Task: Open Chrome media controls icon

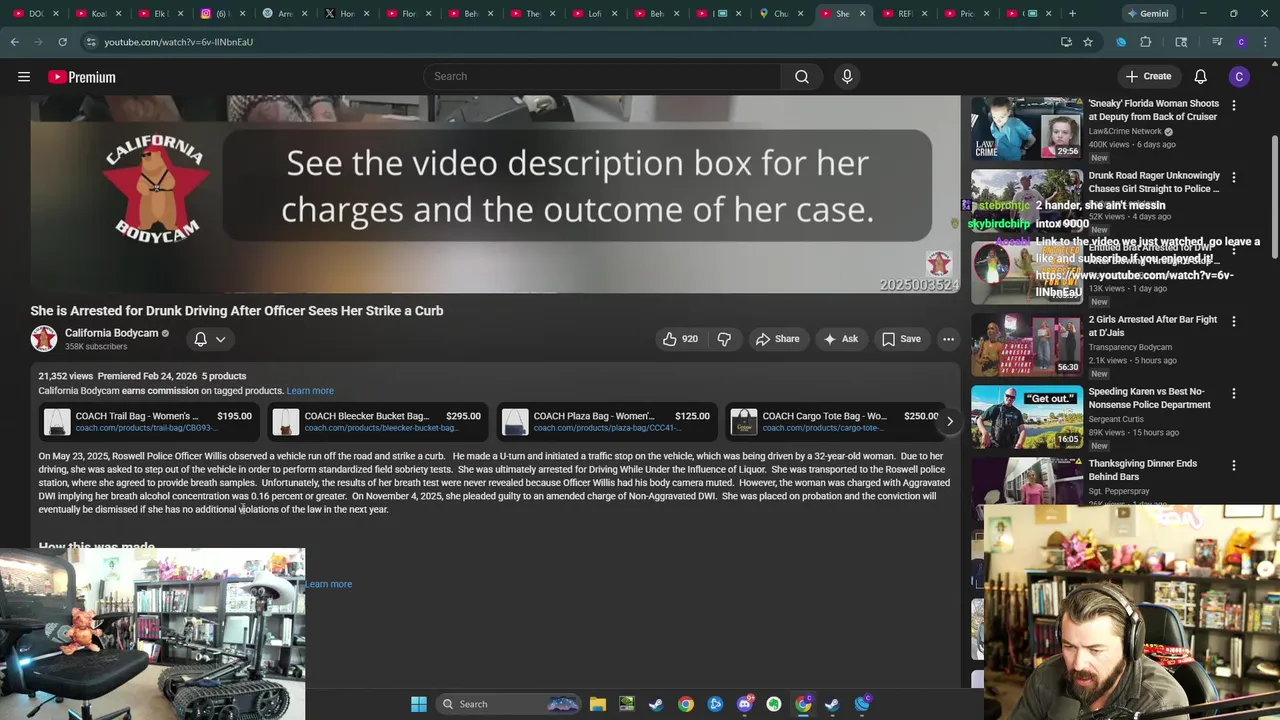Action: 1217,42
